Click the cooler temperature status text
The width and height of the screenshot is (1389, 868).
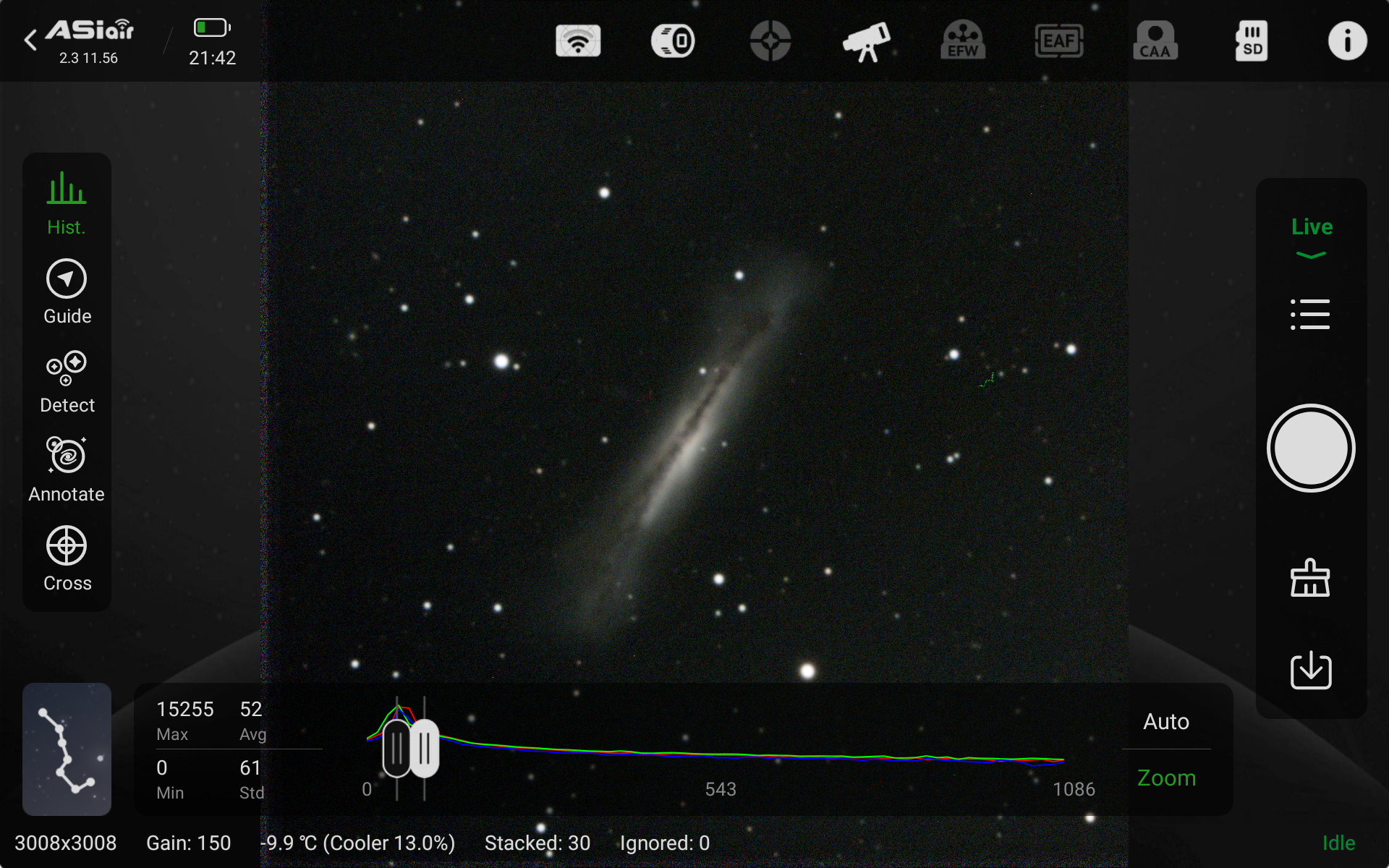[358, 843]
